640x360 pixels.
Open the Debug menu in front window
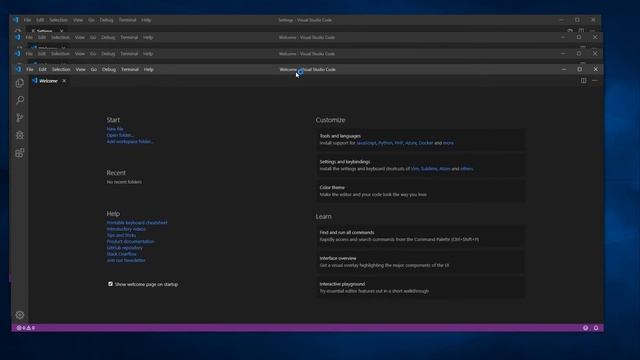point(109,69)
